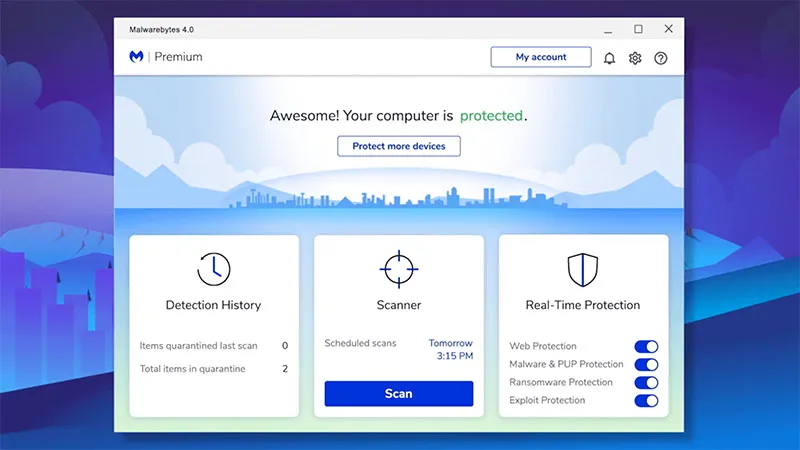This screenshot has width=800, height=450.
Task: Switch off Ransomware Protection
Action: 646,383
